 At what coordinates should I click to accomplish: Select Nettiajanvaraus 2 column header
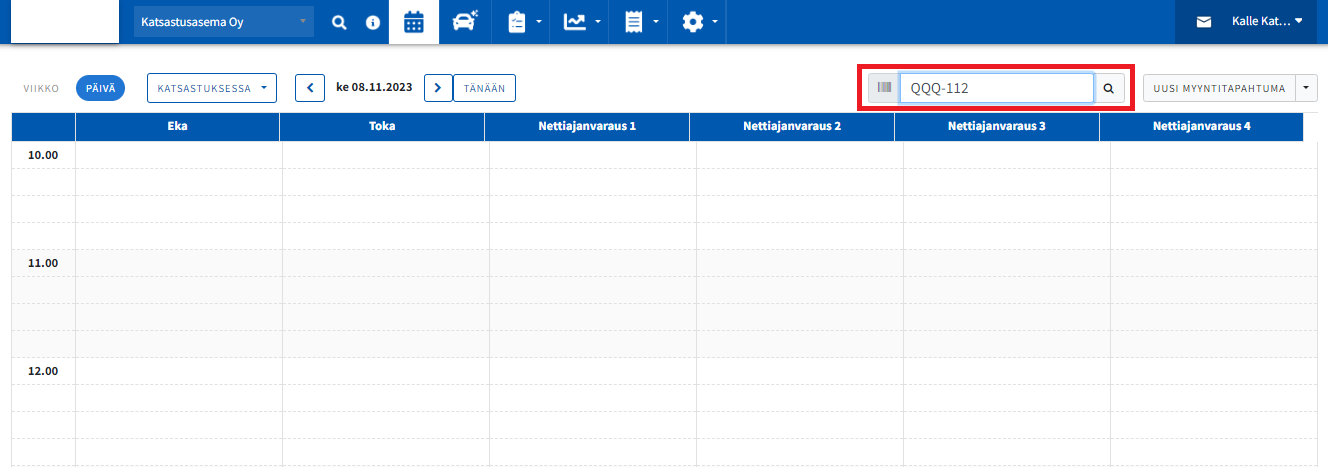(792, 127)
